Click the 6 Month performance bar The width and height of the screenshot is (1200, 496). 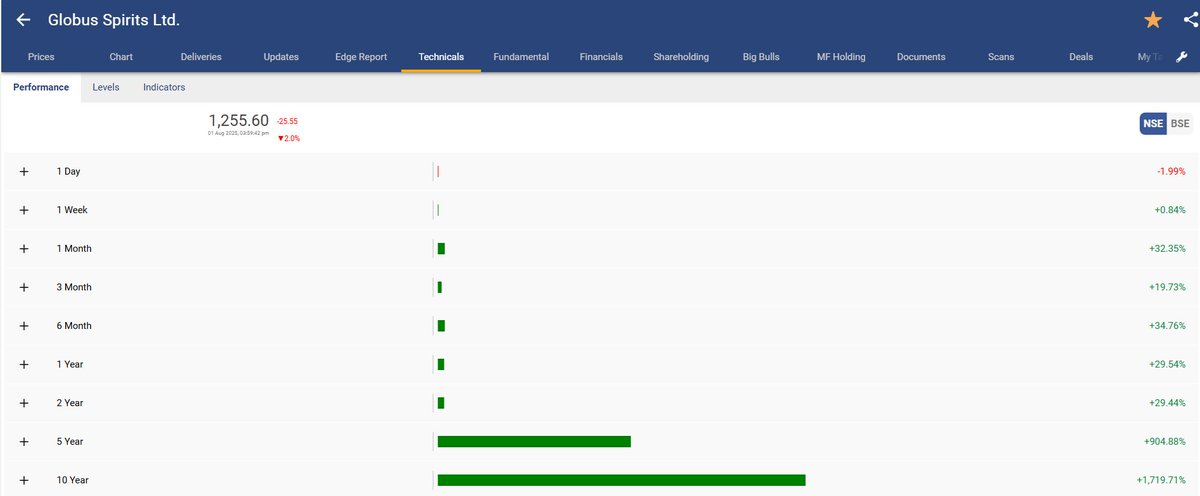click(x=441, y=325)
